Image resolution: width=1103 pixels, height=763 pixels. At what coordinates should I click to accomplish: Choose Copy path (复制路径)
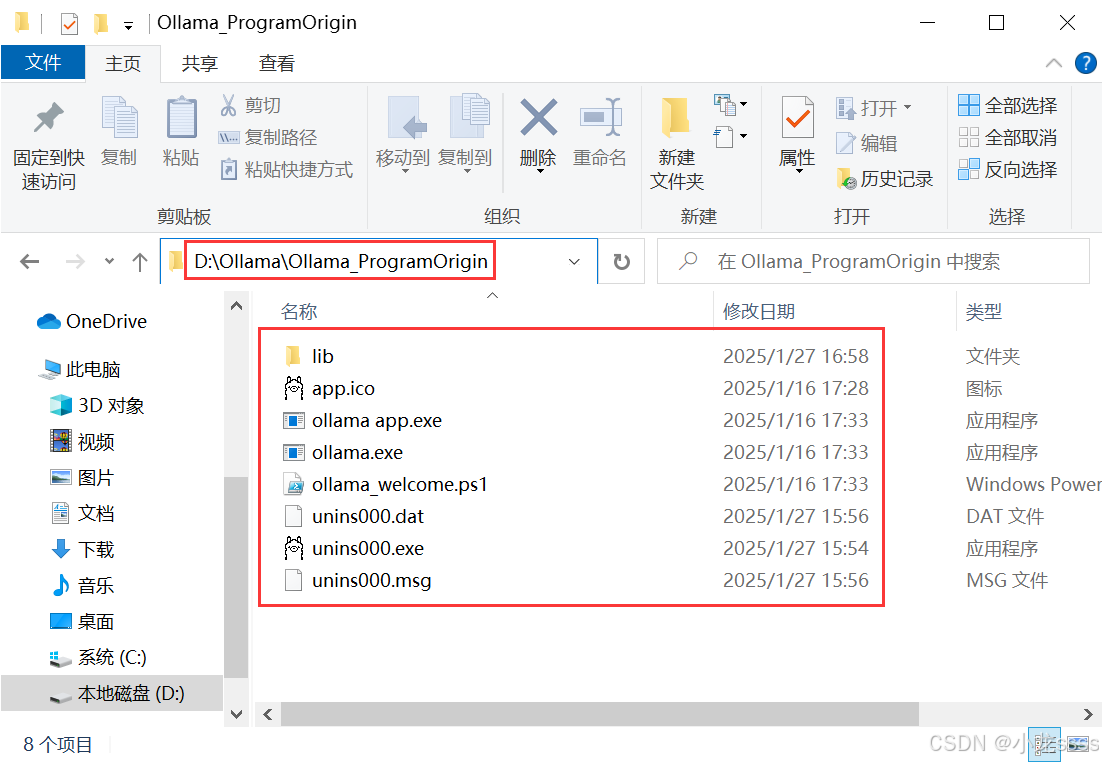click(x=268, y=137)
